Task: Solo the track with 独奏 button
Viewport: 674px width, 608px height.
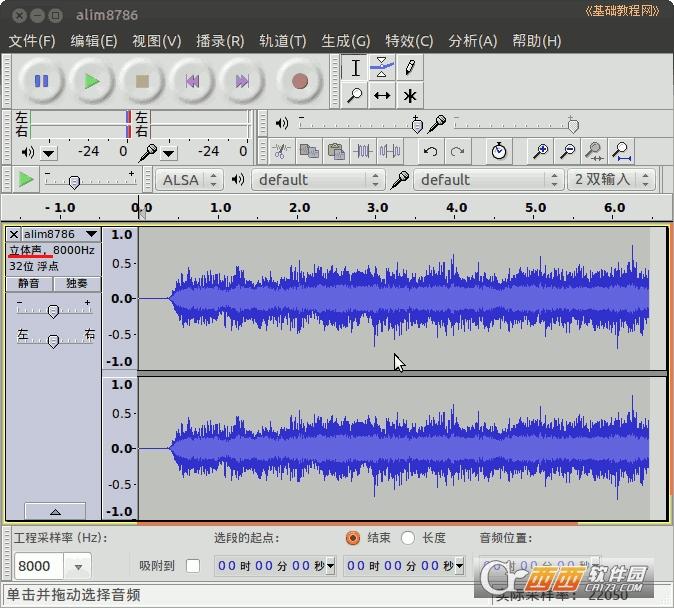Action: (x=77, y=283)
